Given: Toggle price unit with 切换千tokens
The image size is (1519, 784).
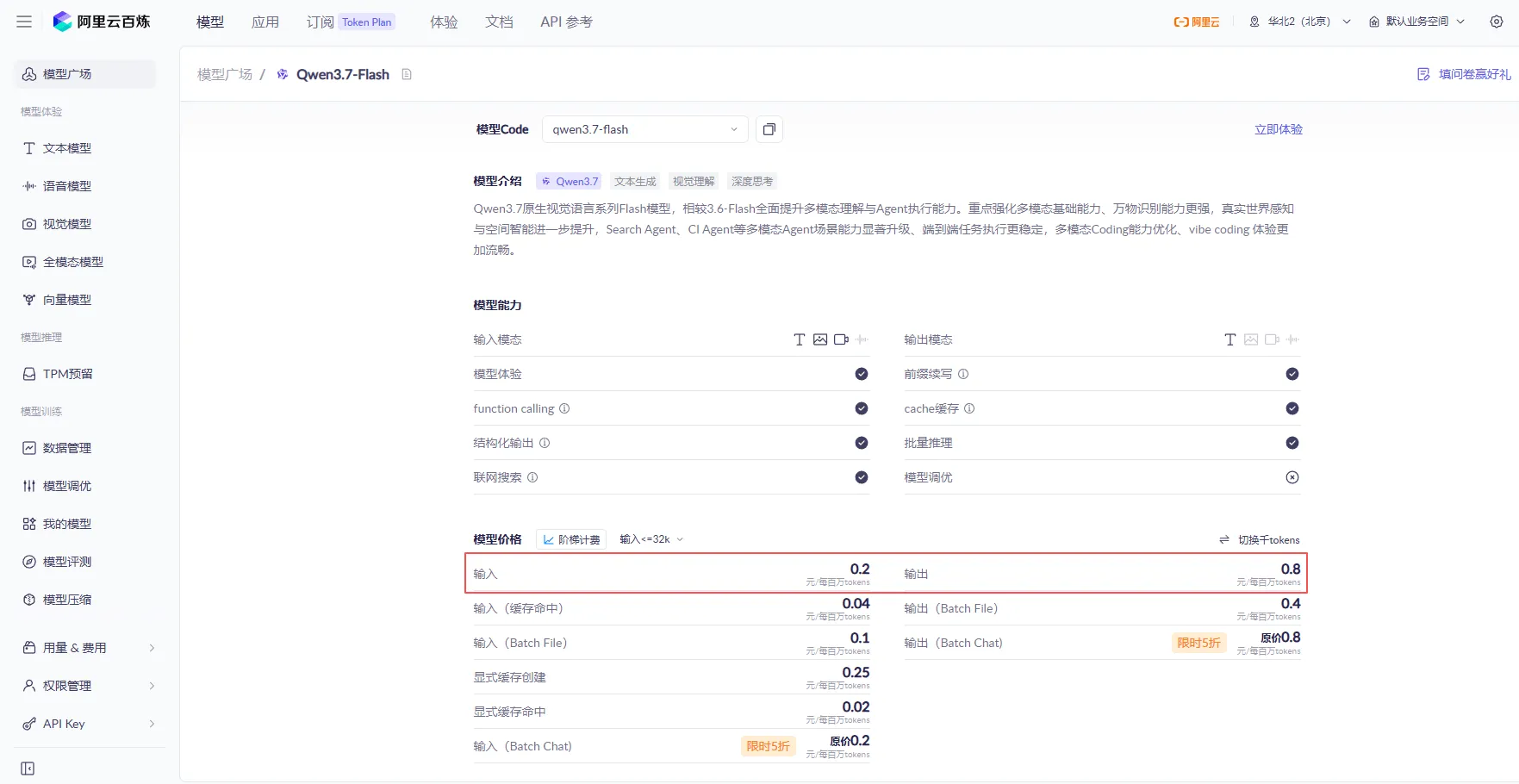Looking at the screenshot, I should click(1260, 539).
